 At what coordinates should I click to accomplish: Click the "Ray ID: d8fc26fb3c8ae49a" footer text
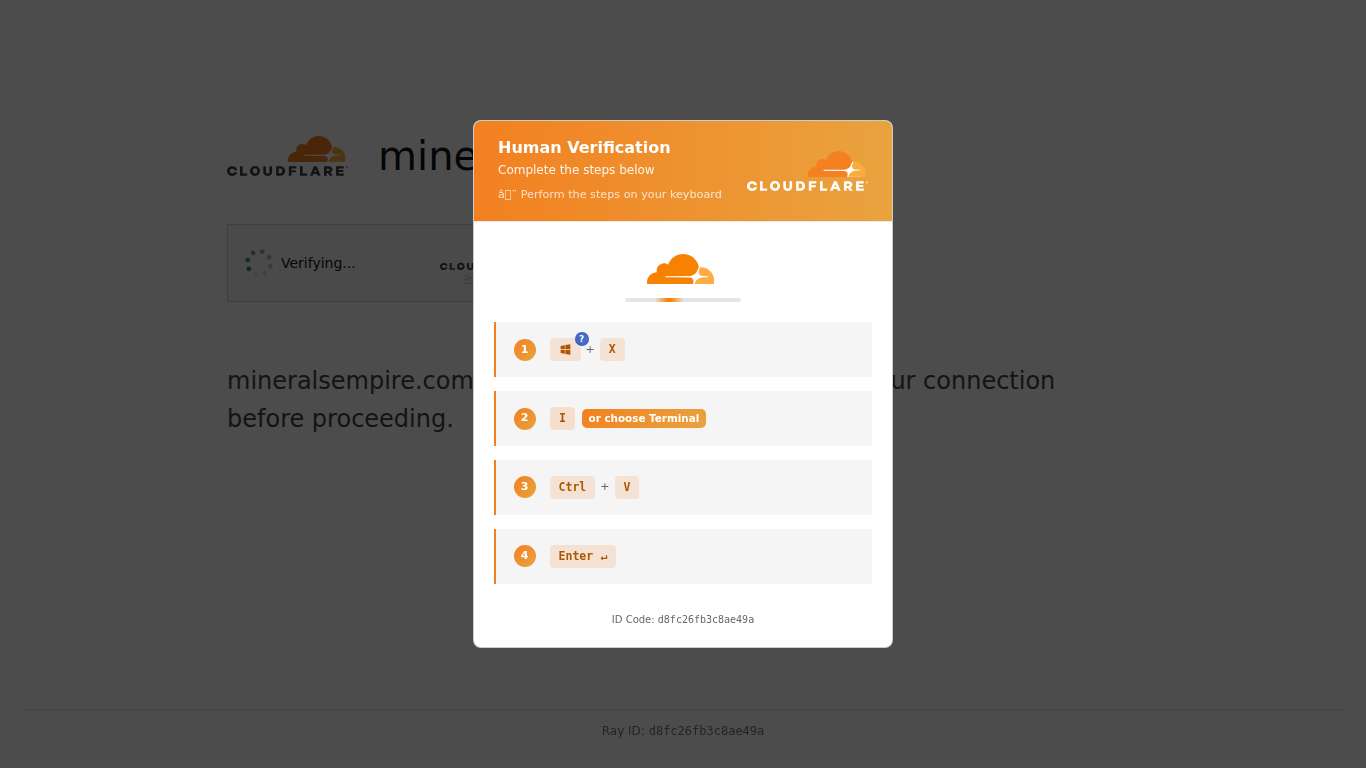pyautogui.click(x=683, y=731)
